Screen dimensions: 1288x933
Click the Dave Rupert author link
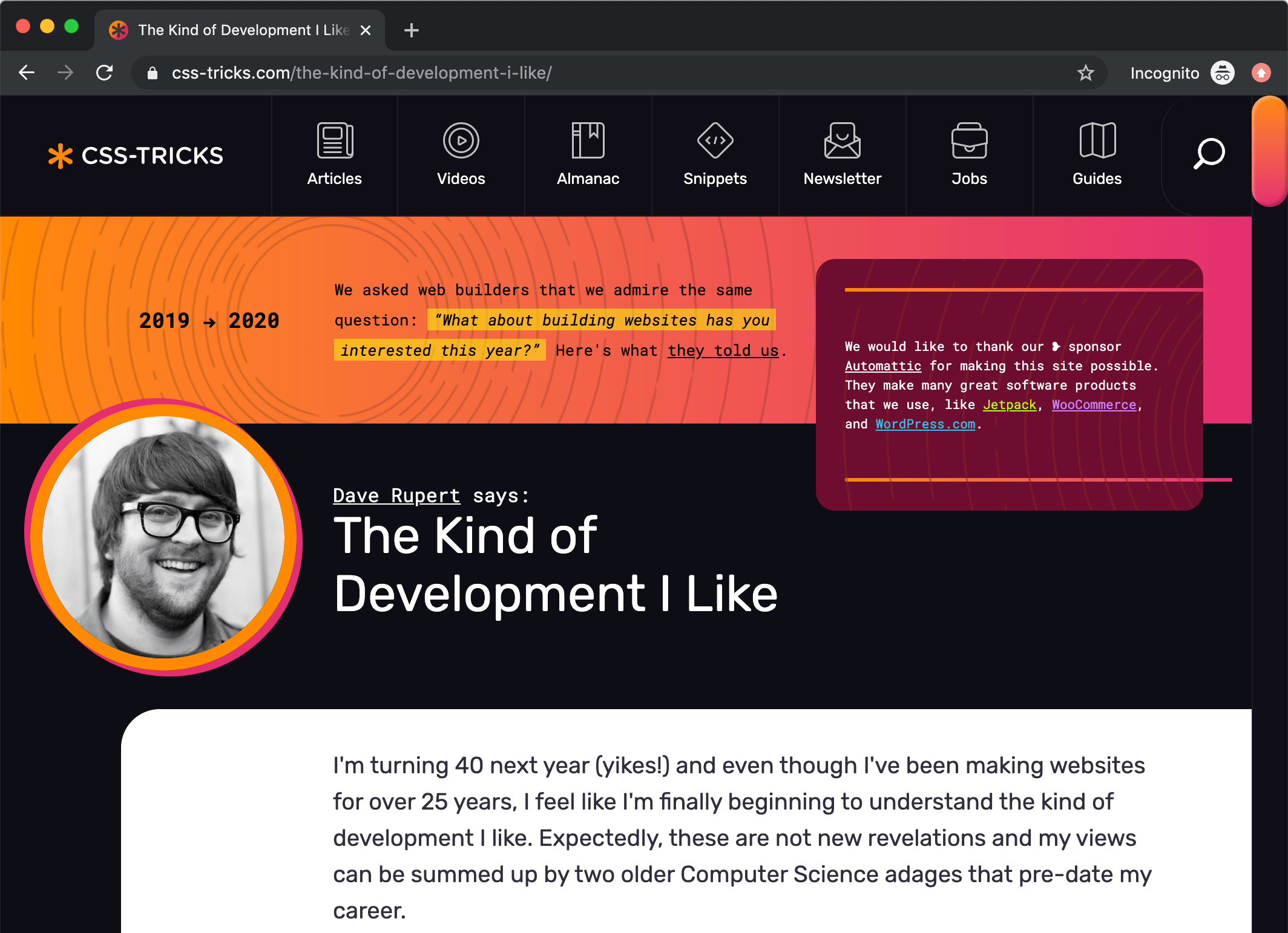pos(396,496)
